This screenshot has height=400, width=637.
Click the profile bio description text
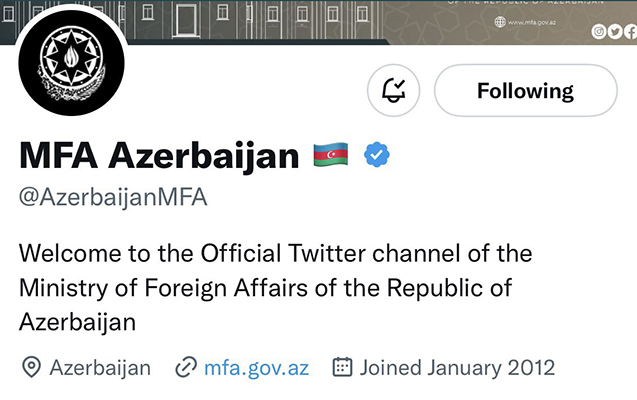265,287
